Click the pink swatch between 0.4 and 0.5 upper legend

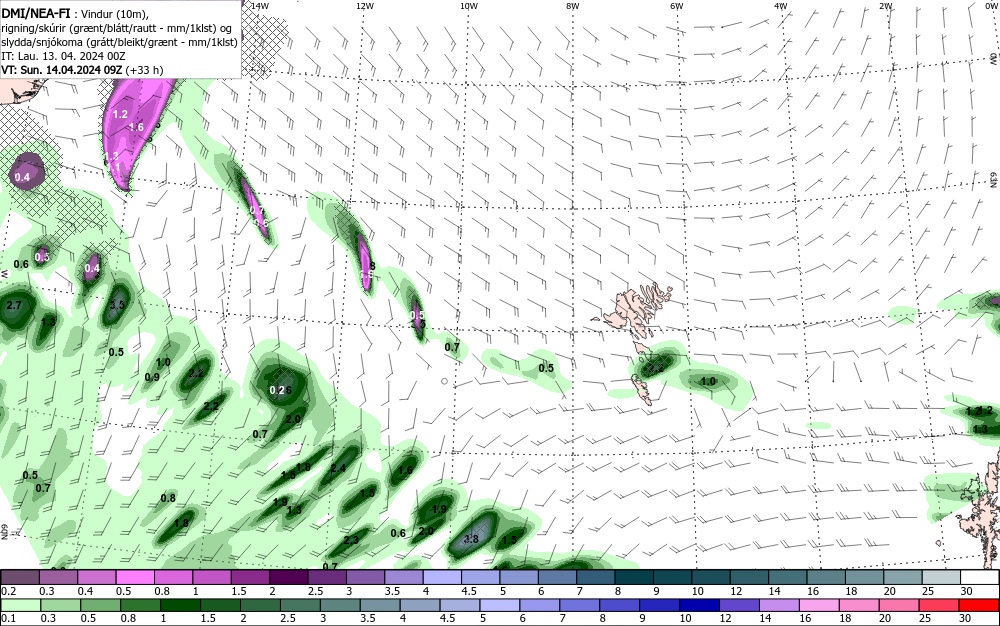pos(96,577)
